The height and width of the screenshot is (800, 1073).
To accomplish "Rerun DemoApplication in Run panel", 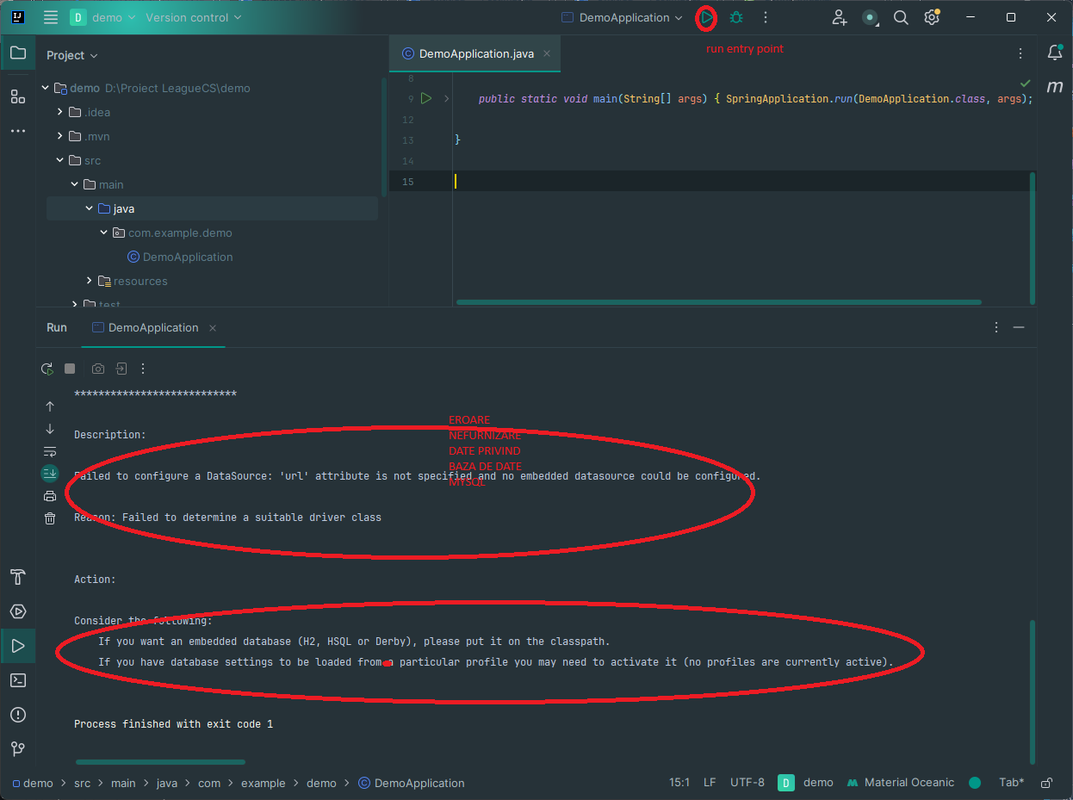I will (47, 369).
